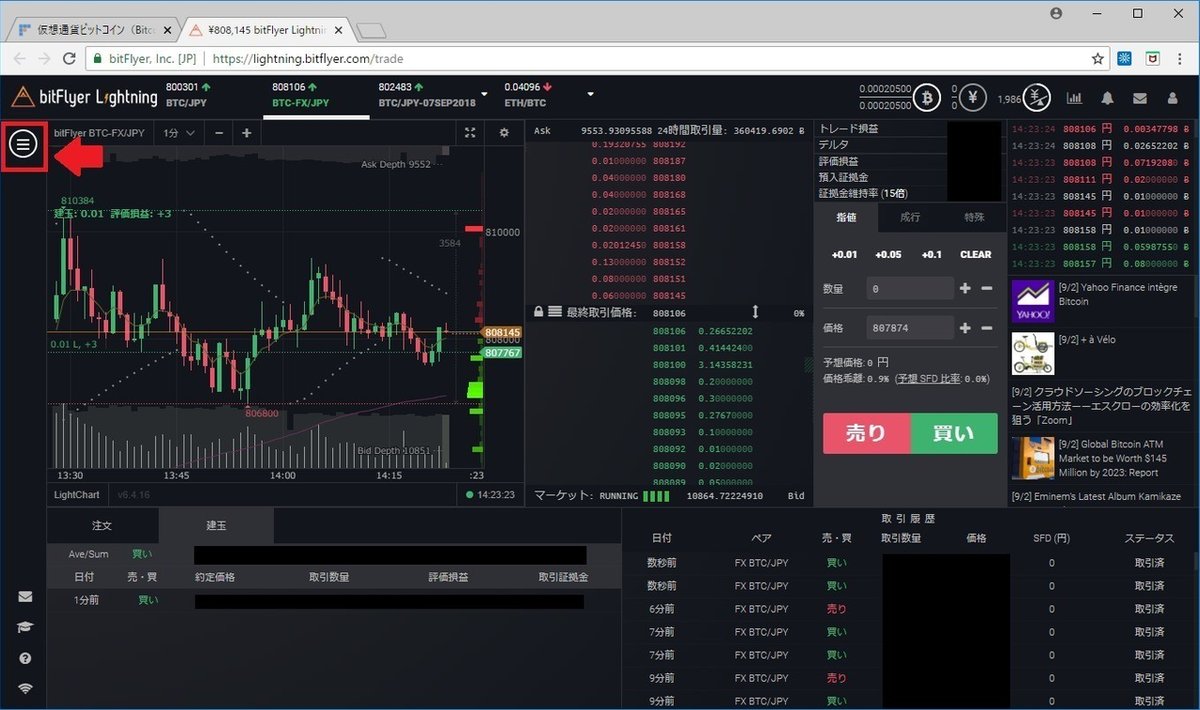The width and height of the screenshot is (1200, 710).
Task: Click the help question mark icon in sidebar
Action: point(25,658)
